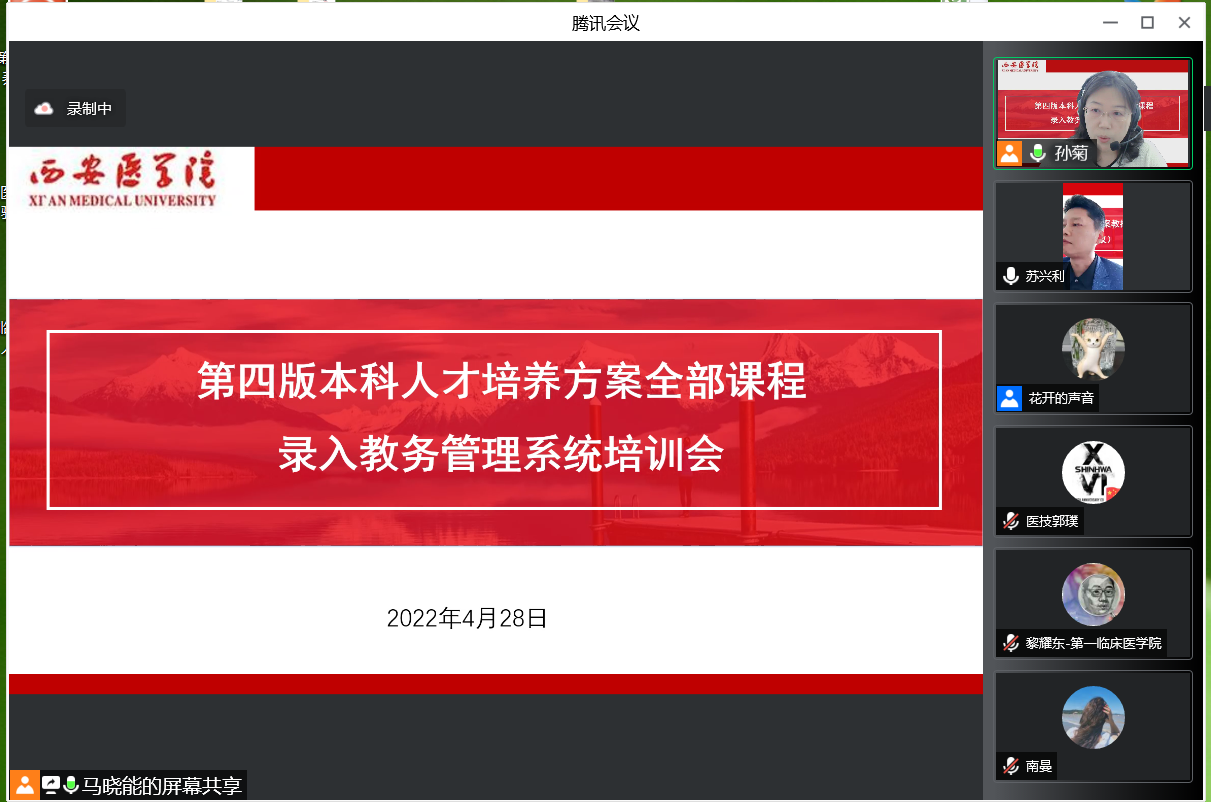Image resolution: width=1211 pixels, height=802 pixels.
Task: Click the name label 孙菊
Action: pos(1071,153)
